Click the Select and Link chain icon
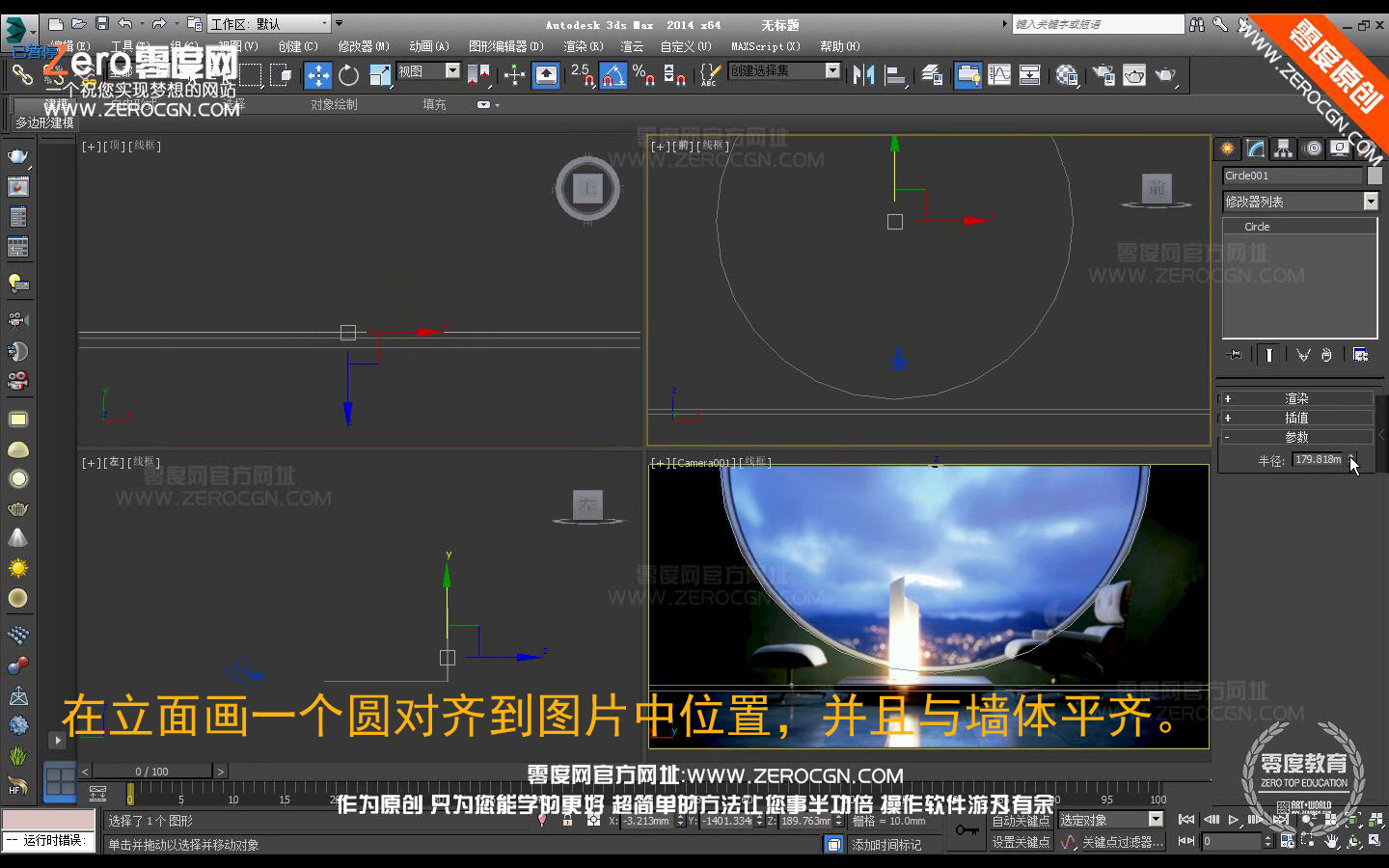The height and width of the screenshot is (868, 1389). (21, 74)
